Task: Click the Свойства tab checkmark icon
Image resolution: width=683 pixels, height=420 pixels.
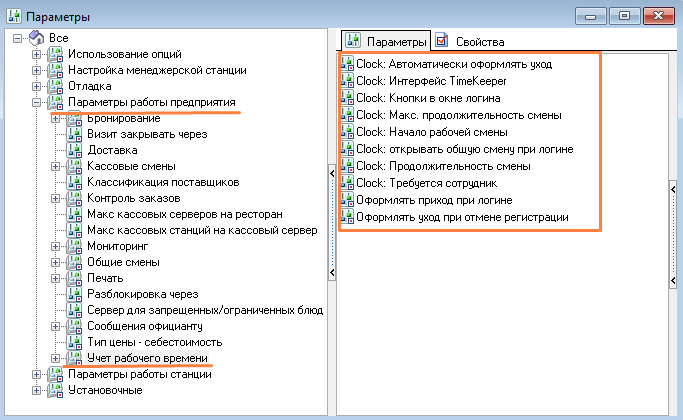Action: [441, 41]
